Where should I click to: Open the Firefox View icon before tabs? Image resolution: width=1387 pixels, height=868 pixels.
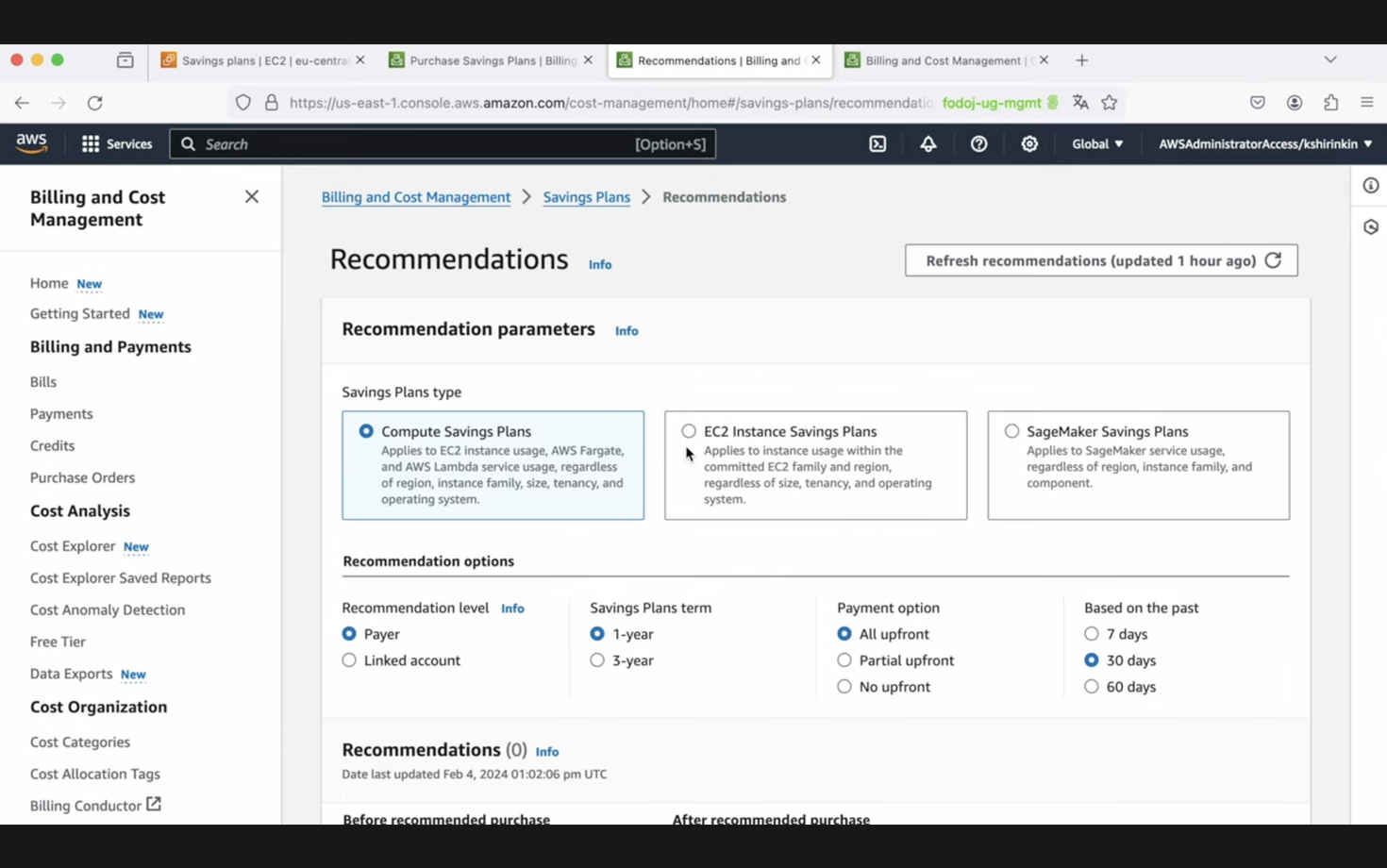point(125,60)
